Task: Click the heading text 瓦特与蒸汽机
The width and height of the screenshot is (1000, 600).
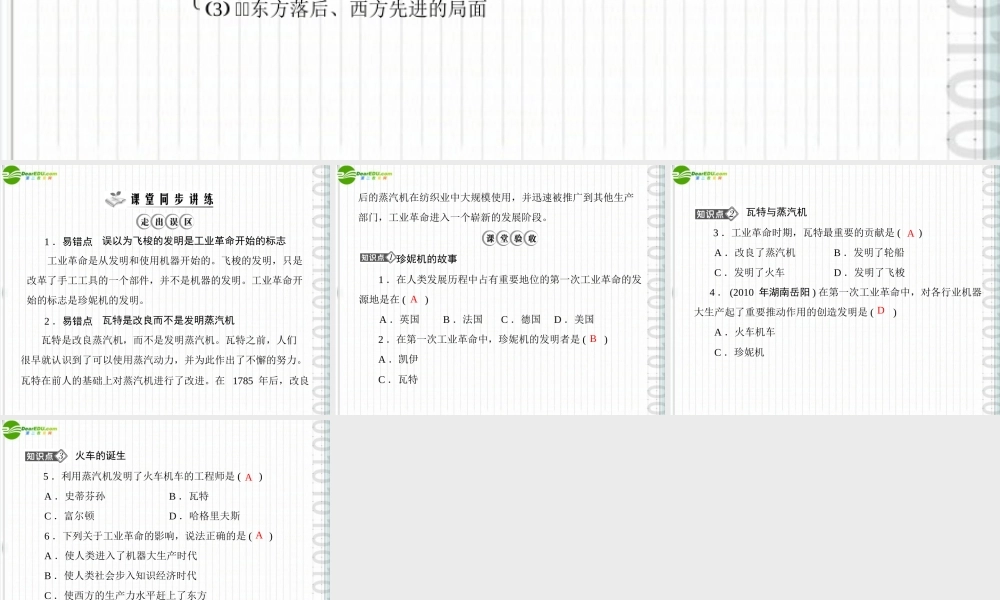Action: [776, 212]
